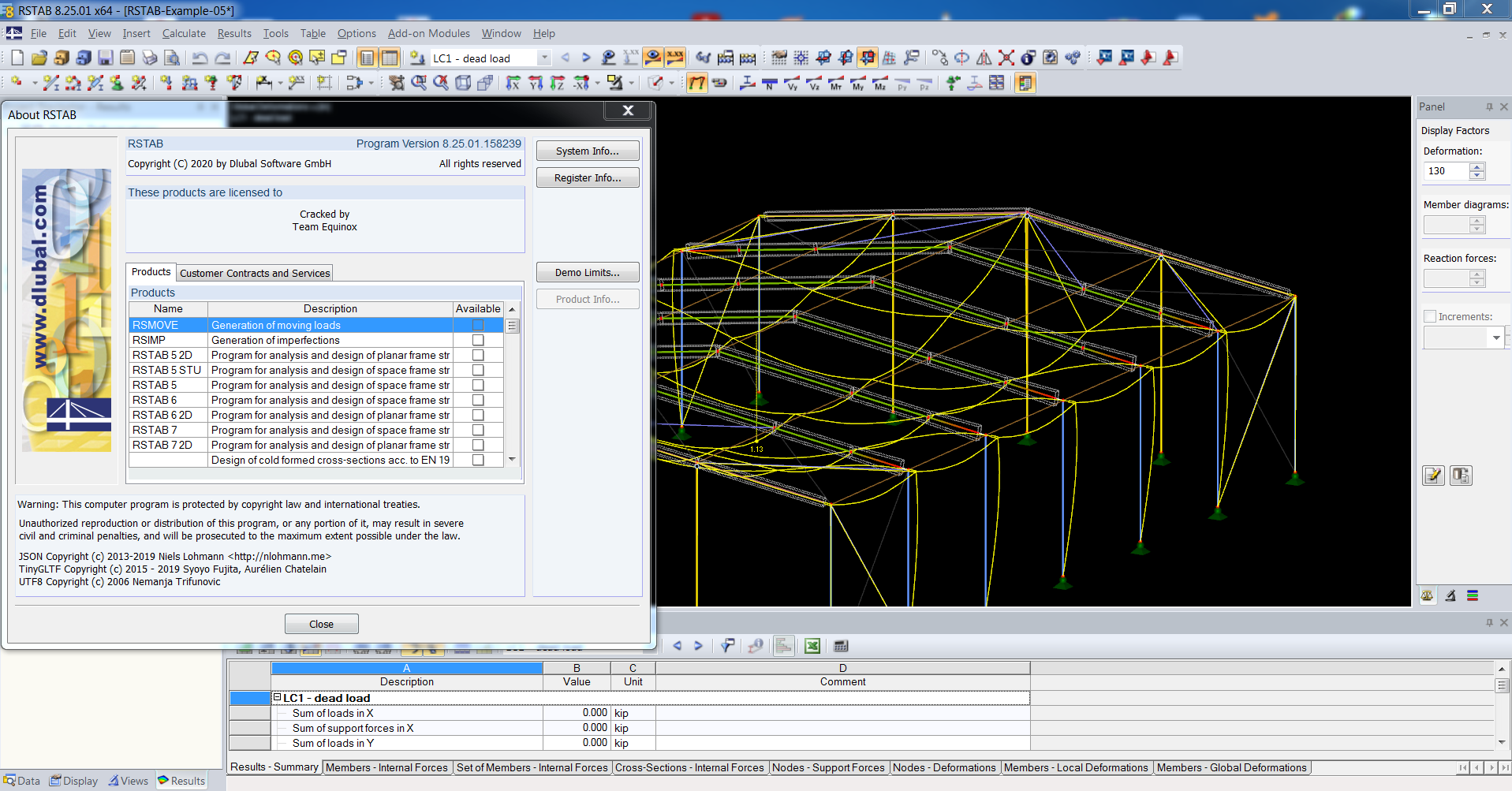Toggle the Show values (x.xx) results icon
Screen dimensions: 1512x791
pos(675,58)
